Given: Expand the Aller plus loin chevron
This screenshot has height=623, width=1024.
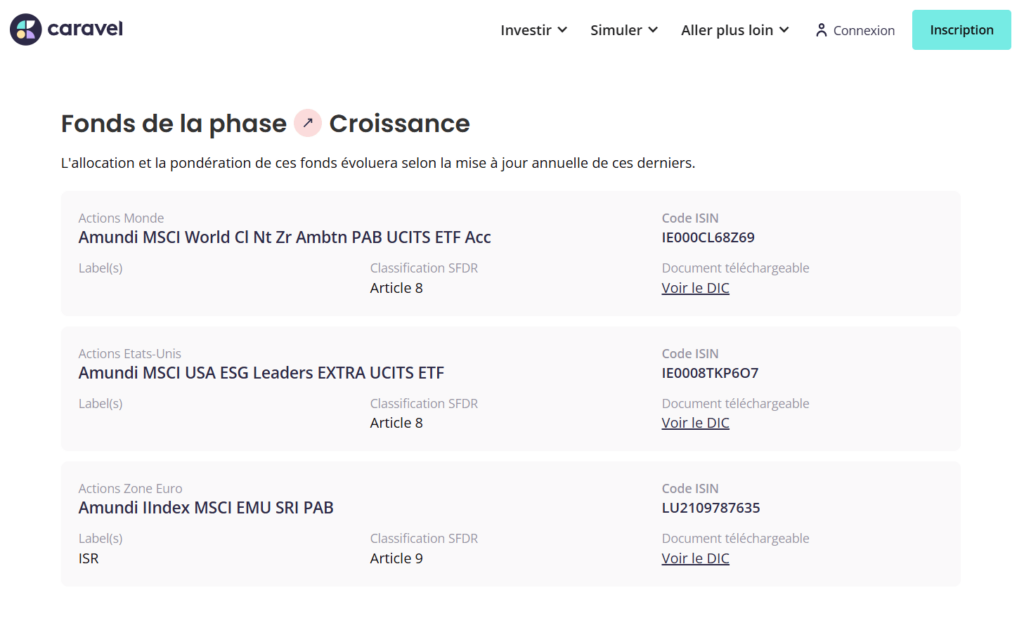Looking at the screenshot, I should (784, 30).
